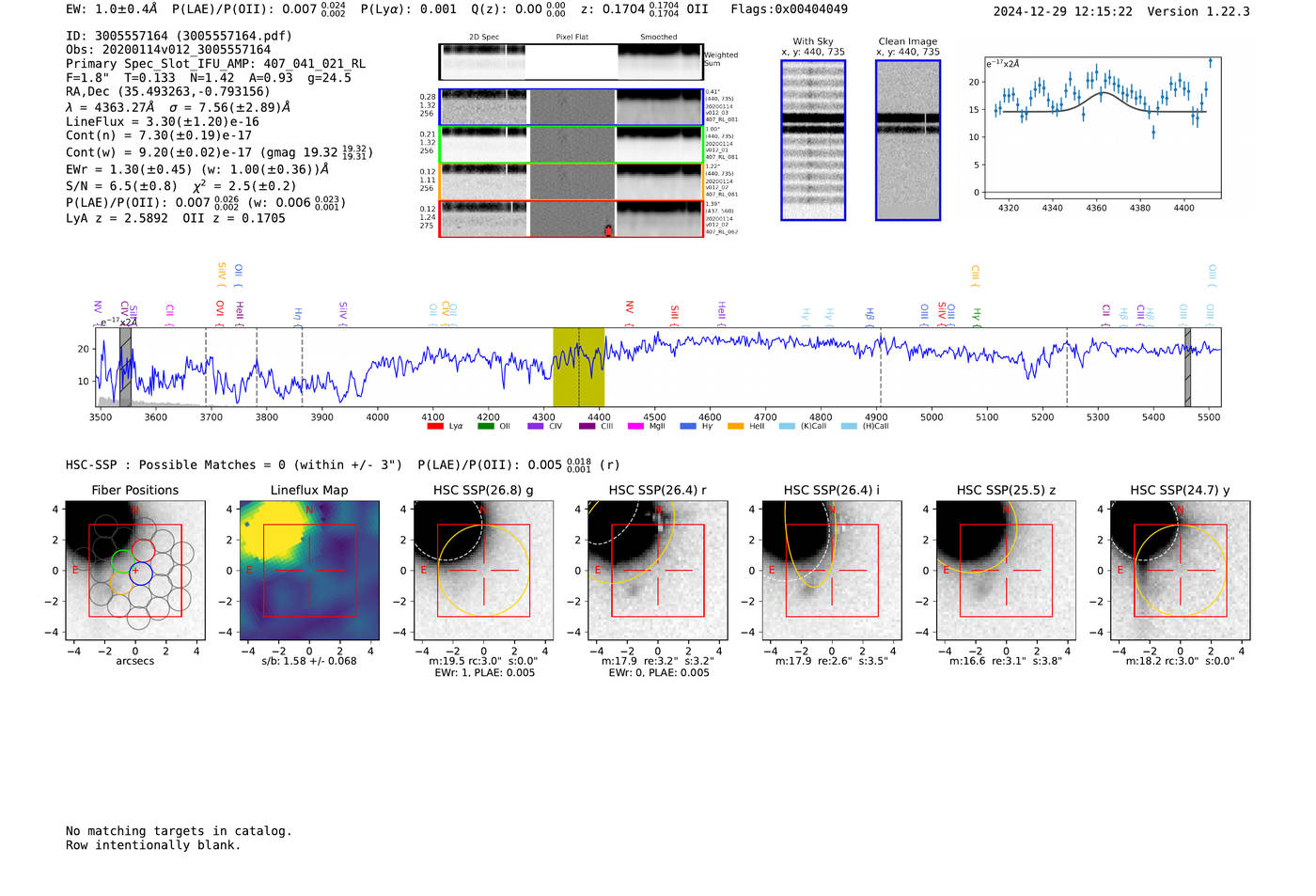Screen dimensions: 1316x896
Task: Click the green Hγ label above the spectrum
Action: pos(977,317)
